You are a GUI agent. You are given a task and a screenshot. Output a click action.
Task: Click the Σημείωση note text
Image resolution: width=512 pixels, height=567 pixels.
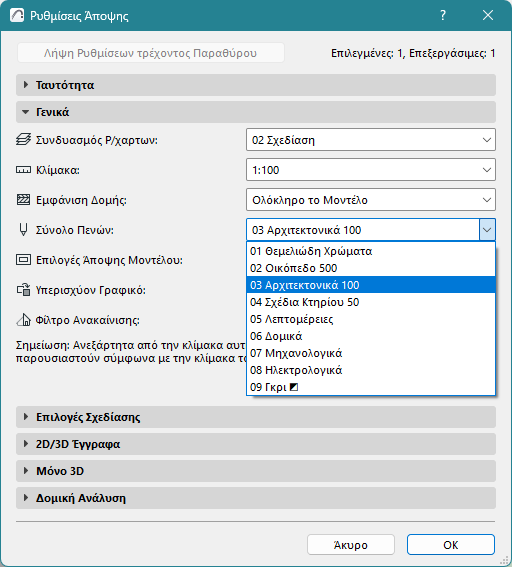click(x=131, y=352)
